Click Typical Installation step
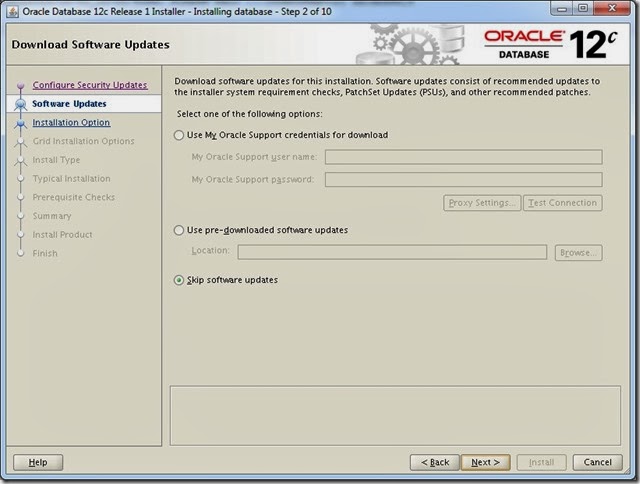Image resolution: width=640 pixels, height=484 pixels. point(71,179)
